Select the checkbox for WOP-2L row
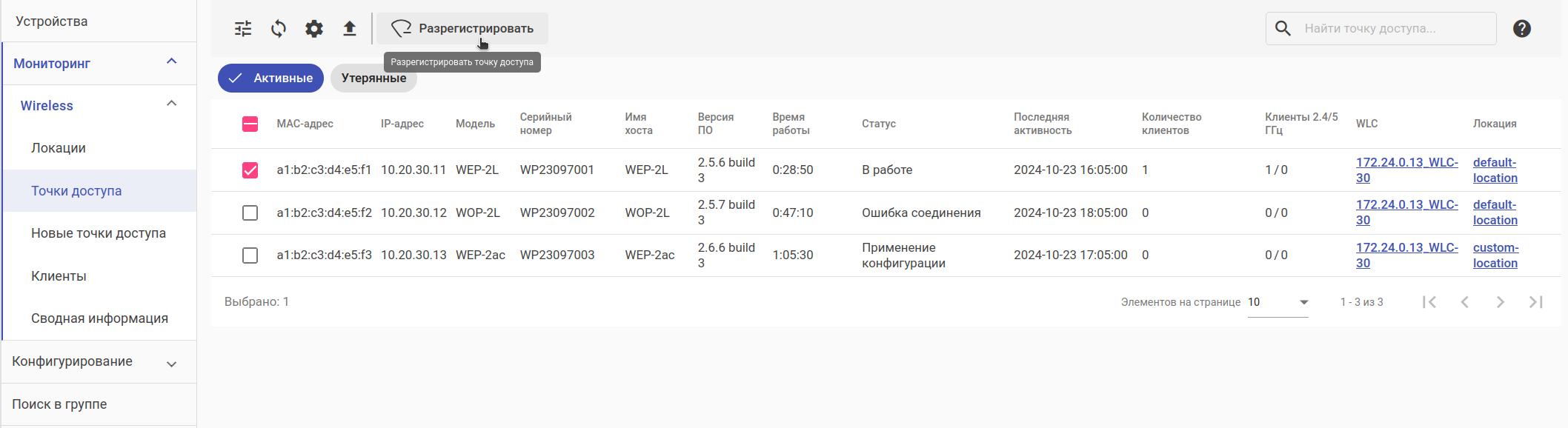 tap(250, 213)
